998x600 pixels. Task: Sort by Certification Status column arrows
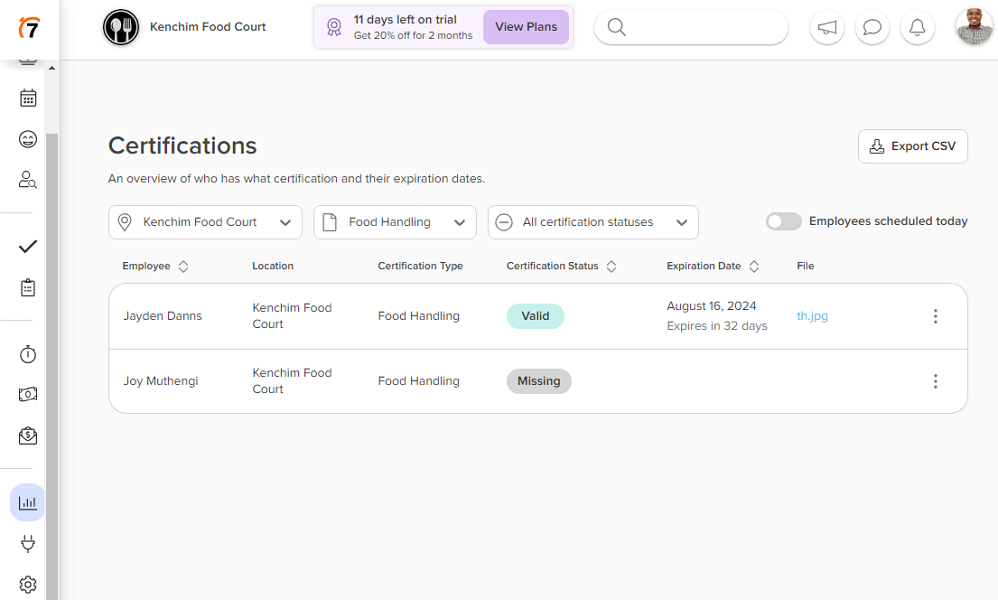[611, 267]
